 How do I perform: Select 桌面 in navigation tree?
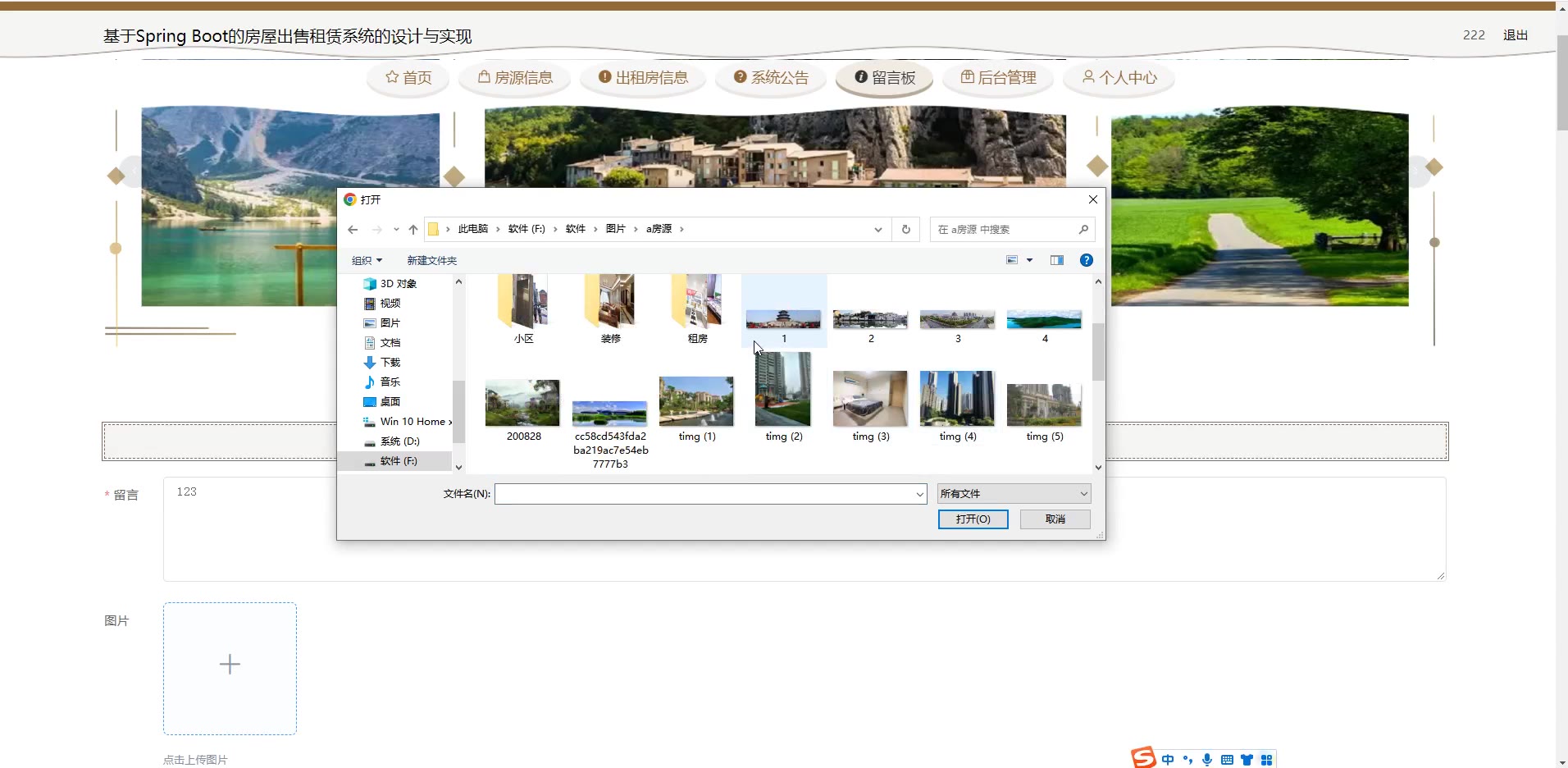pyautogui.click(x=390, y=402)
